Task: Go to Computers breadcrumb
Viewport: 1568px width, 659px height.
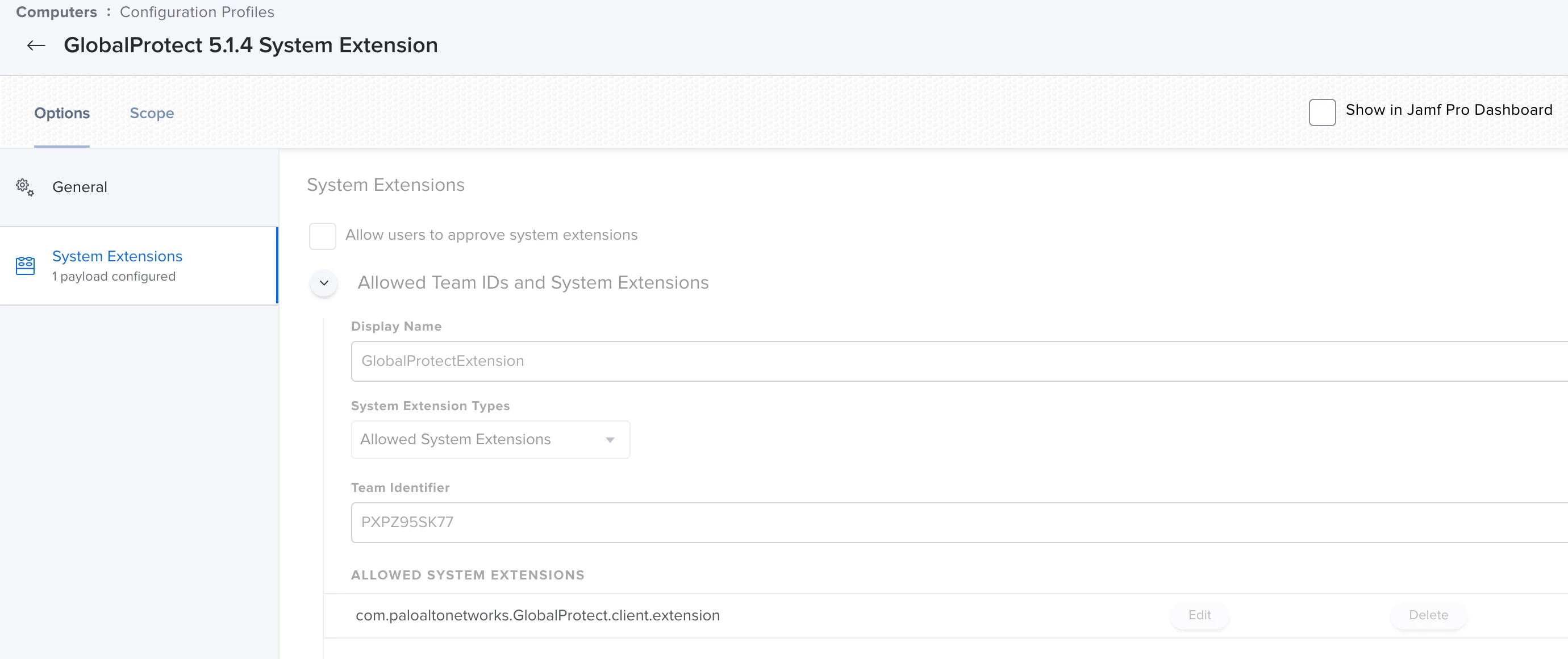Action: (57, 12)
